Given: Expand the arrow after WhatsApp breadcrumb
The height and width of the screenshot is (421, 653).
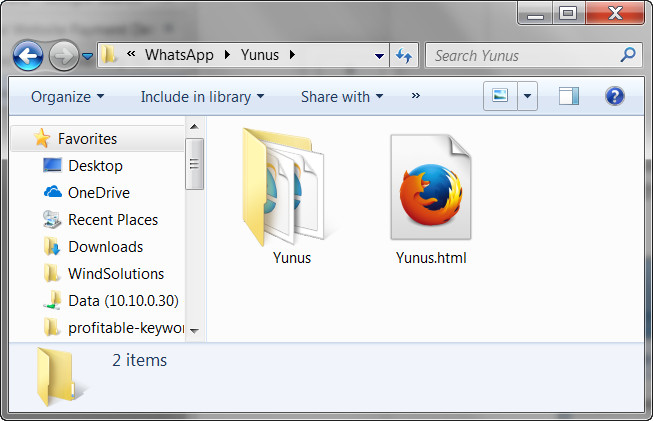Looking at the screenshot, I should click(x=227, y=55).
